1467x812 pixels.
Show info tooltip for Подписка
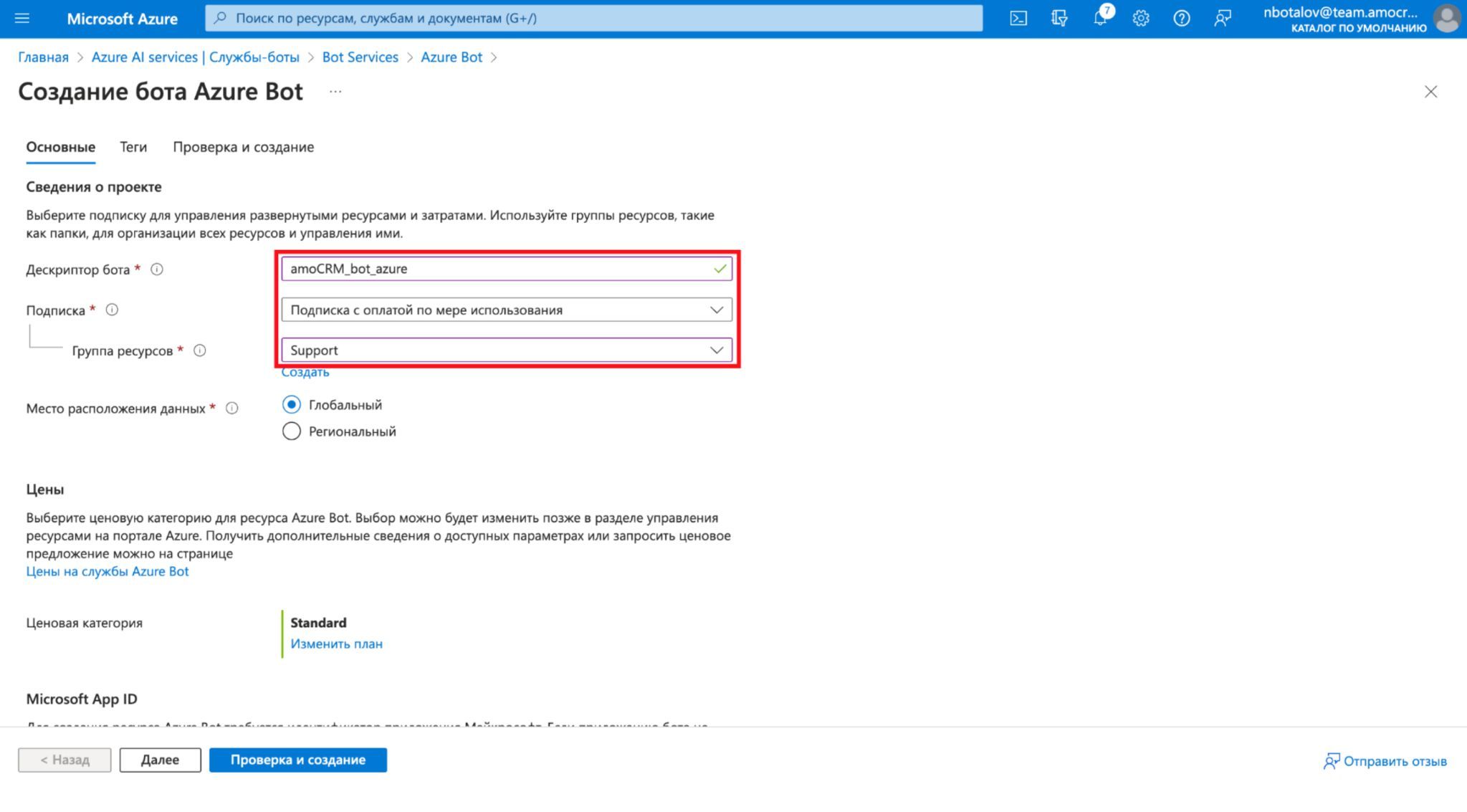(x=112, y=310)
